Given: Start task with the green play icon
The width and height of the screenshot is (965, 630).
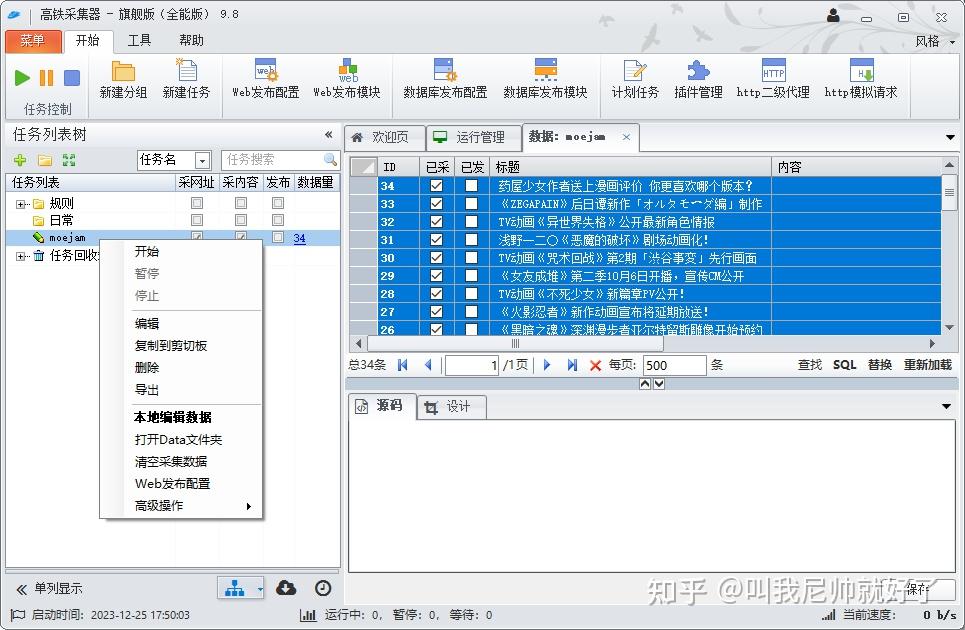Looking at the screenshot, I should pos(20,77).
